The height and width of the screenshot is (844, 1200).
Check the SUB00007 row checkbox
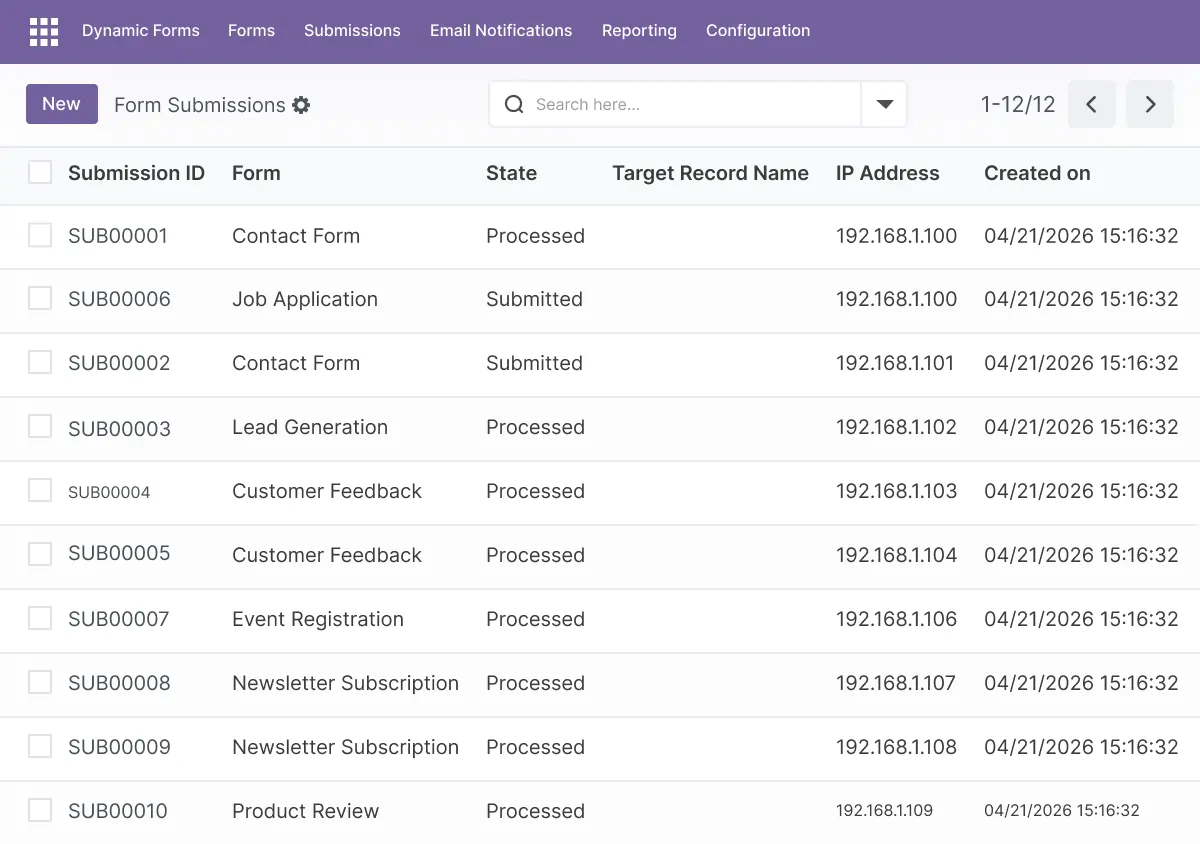click(x=40, y=618)
